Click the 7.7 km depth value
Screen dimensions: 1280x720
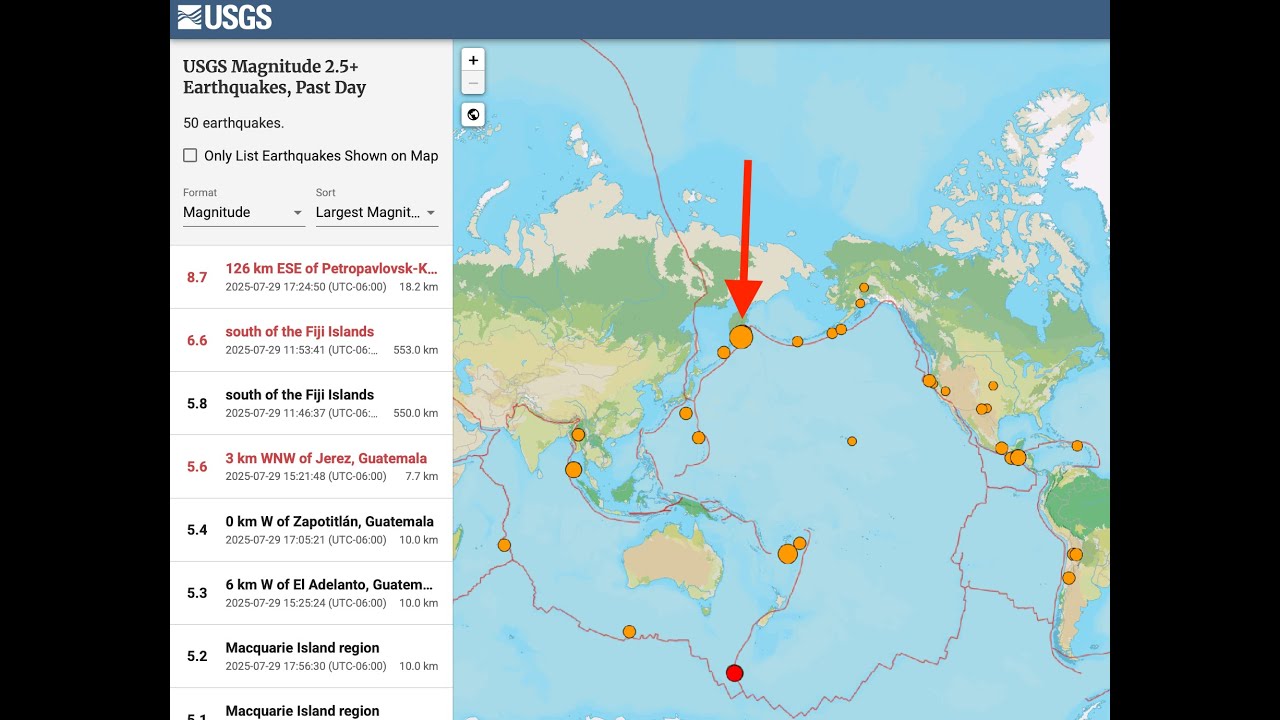(422, 476)
